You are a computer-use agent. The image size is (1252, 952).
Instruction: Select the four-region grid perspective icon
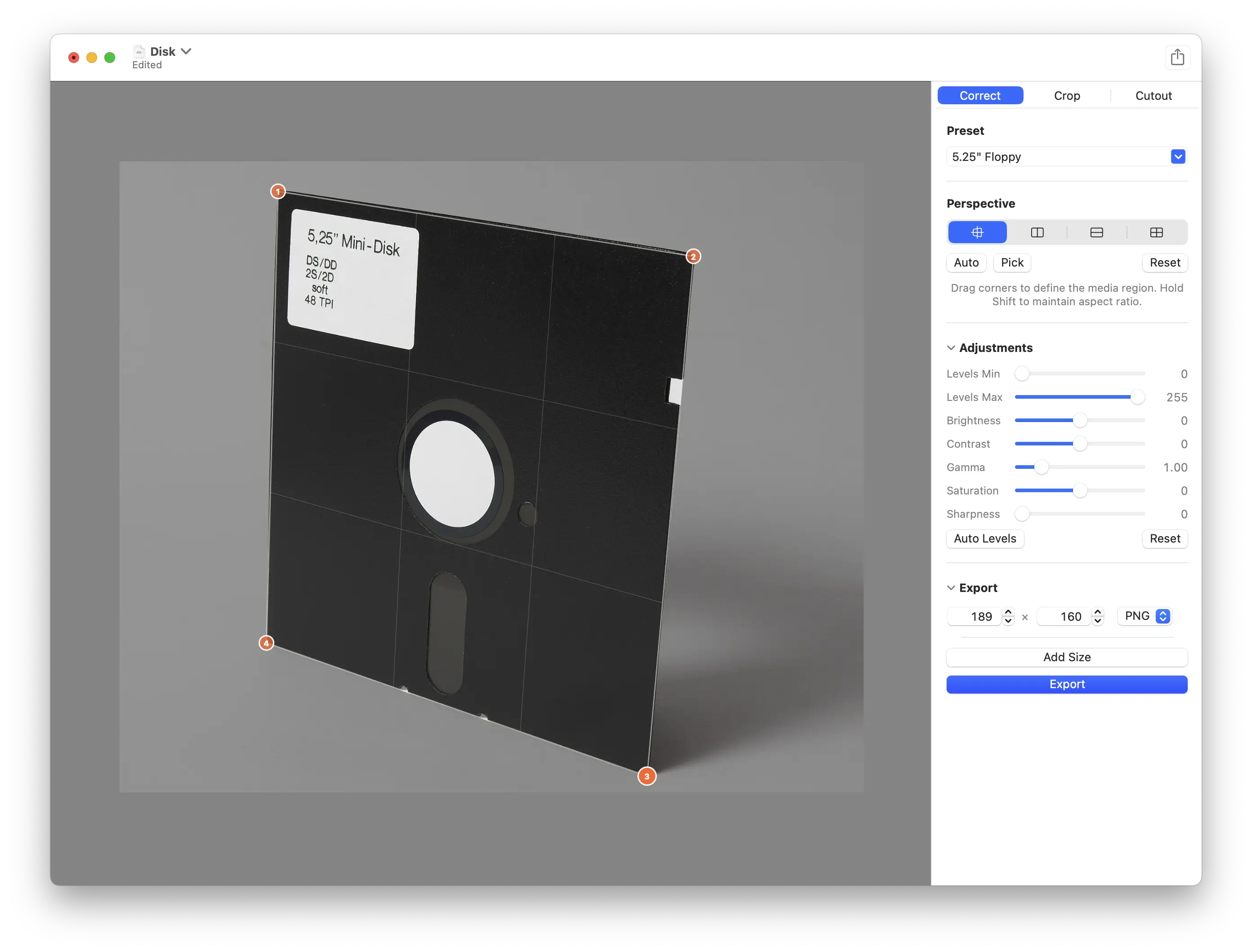pyautogui.click(x=1156, y=232)
